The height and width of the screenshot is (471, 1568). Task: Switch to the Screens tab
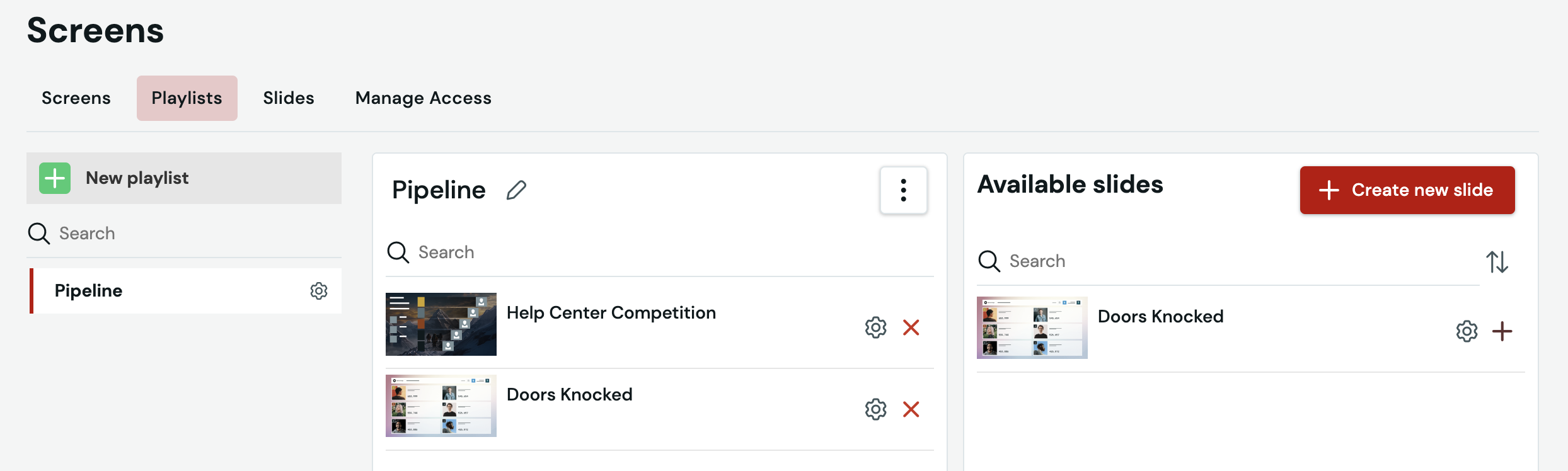coord(76,98)
